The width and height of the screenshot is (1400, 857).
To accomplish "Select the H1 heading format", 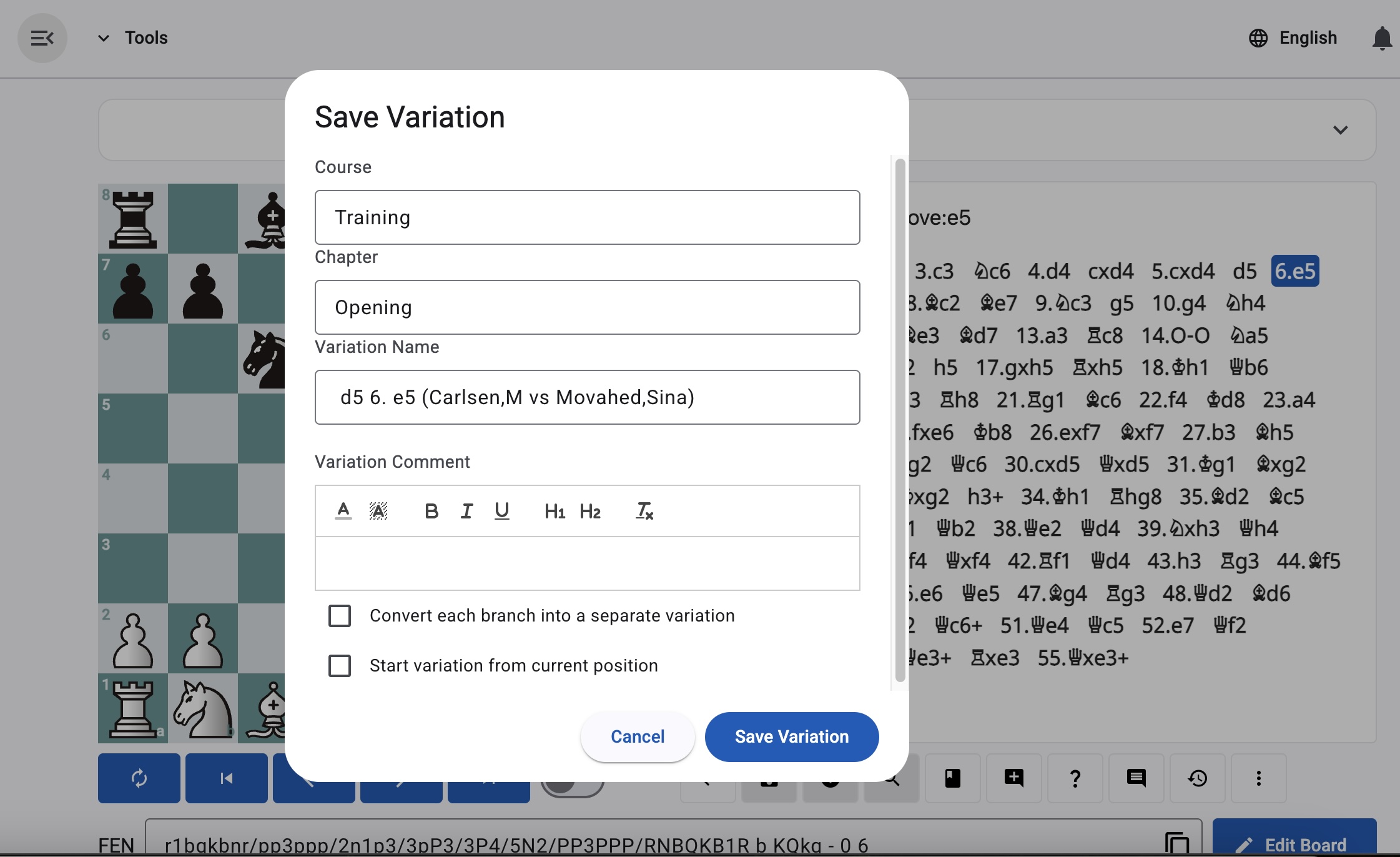I will click(555, 510).
